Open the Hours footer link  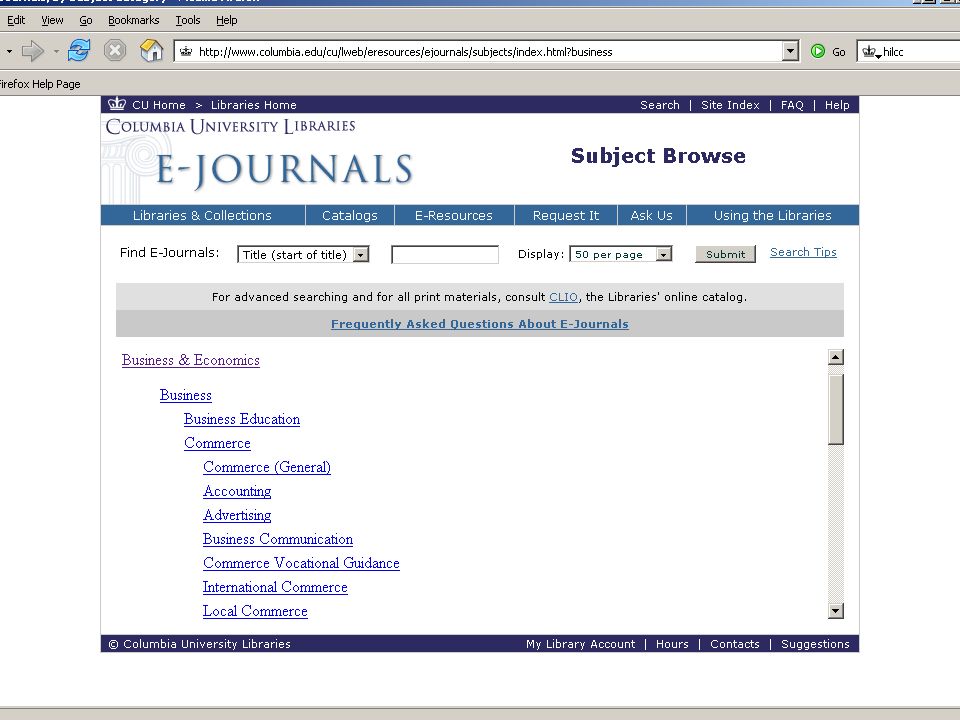[672, 644]
